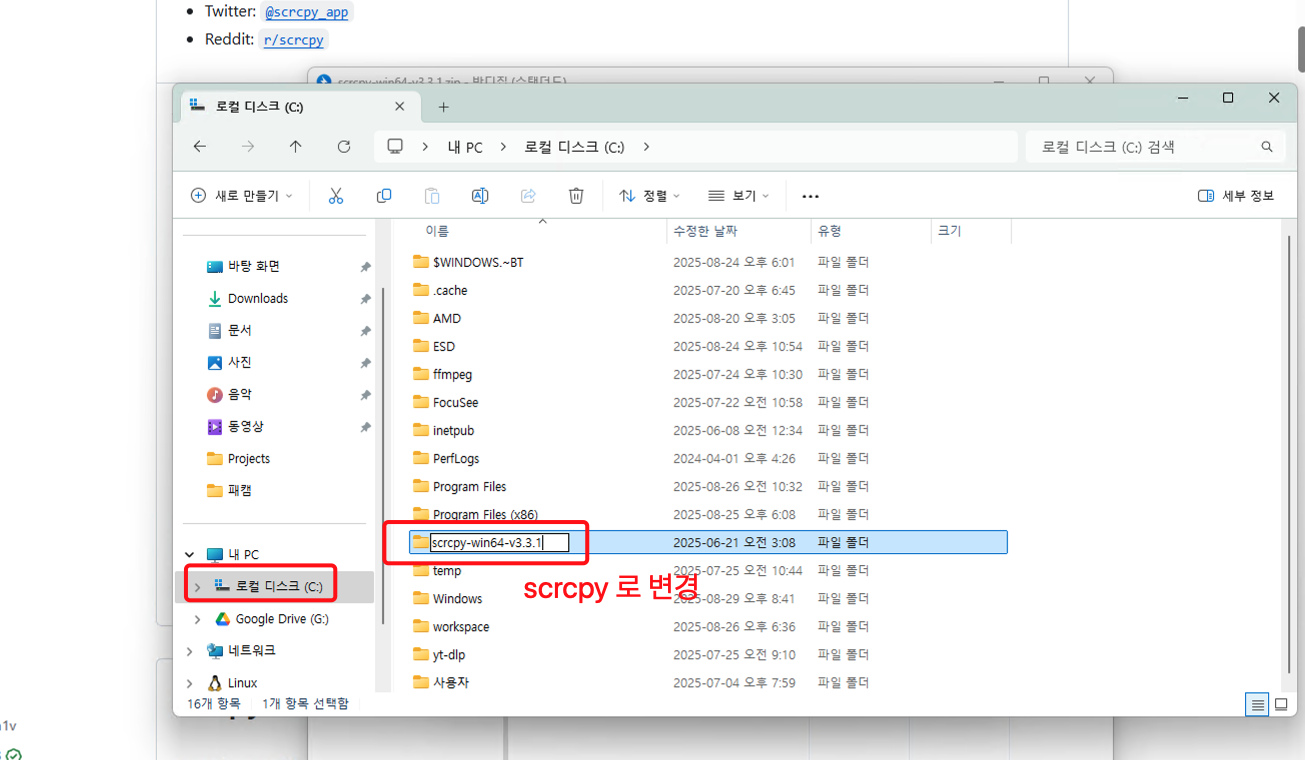Open the @scrcpy_app Twitter link
The height and width of the screenshot is (760, 1305).
click(x=307, y=12)
